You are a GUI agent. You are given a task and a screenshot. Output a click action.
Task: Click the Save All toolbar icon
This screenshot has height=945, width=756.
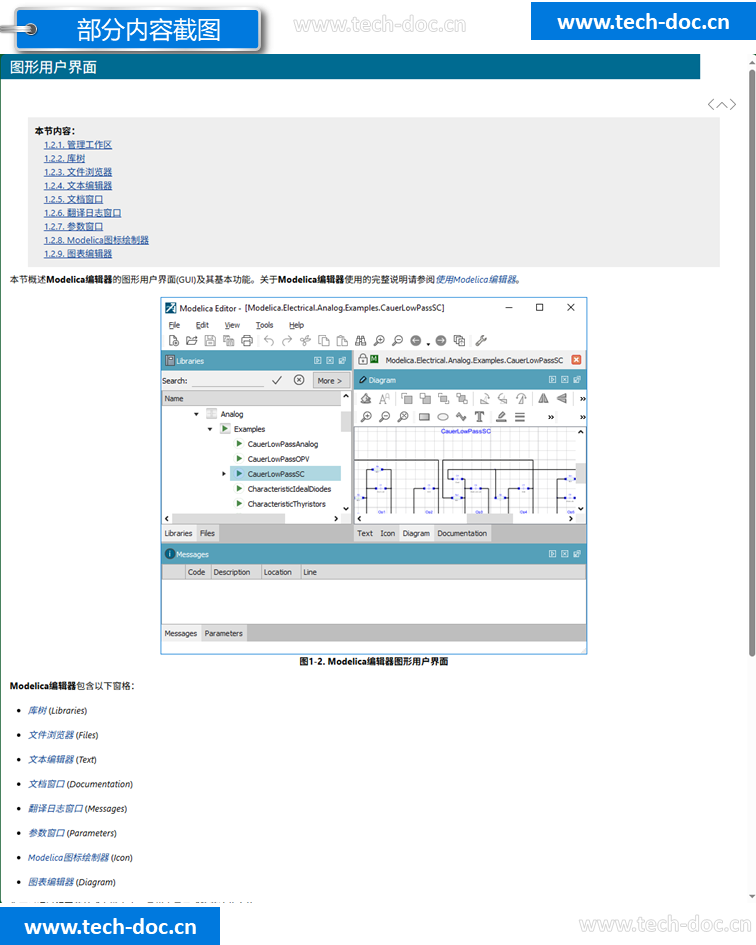[x=228, y=341]
